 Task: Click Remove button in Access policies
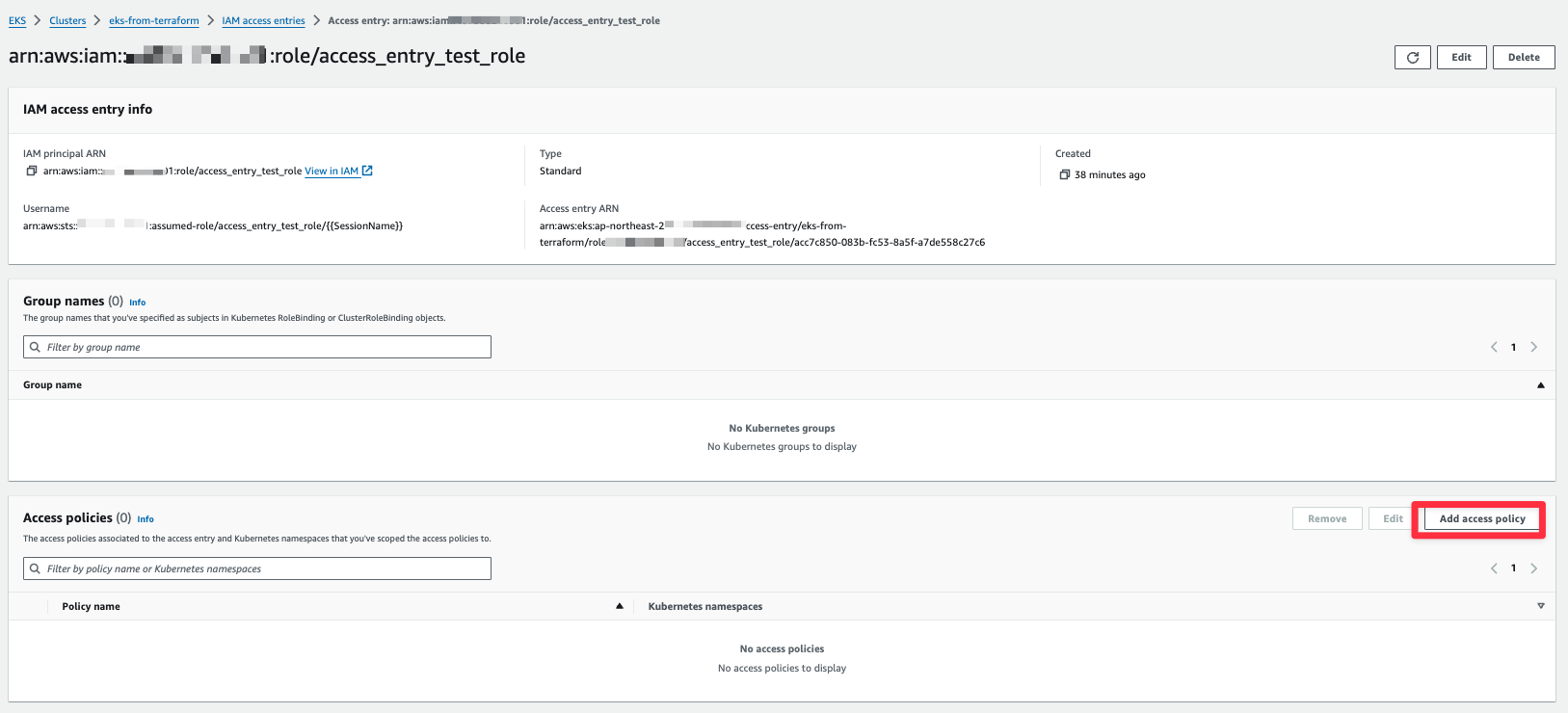tap(1327, 518)
